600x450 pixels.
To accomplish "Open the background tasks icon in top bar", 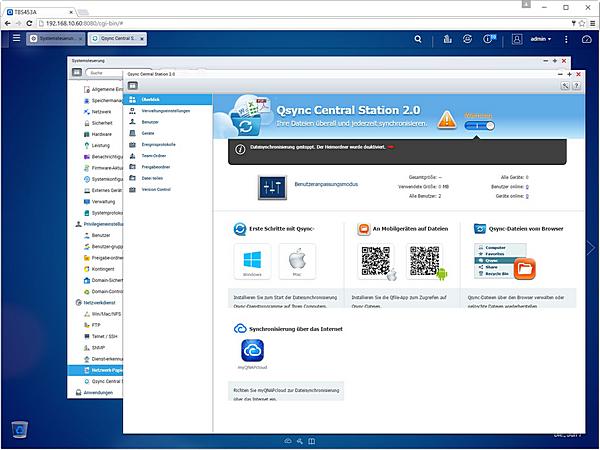I will pyautogui.click(x=447, y=39).
